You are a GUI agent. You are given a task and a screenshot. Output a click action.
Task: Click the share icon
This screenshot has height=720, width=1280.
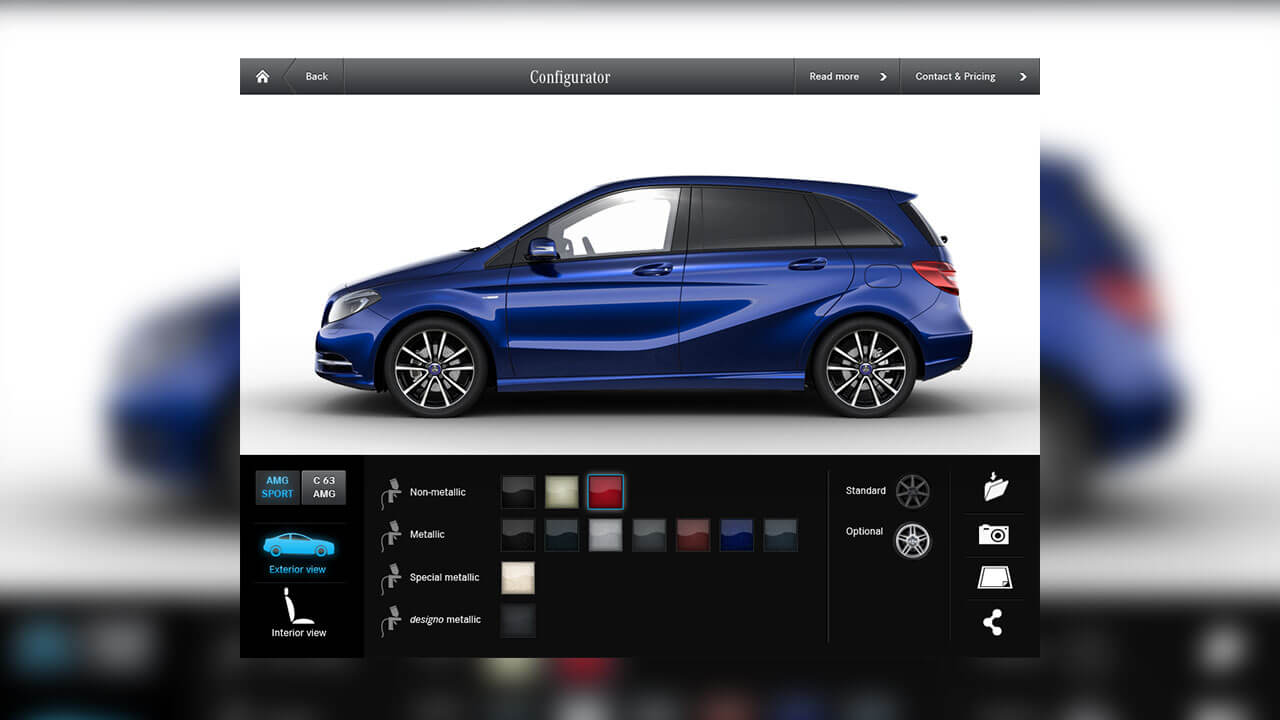click(x=993, y=622)
